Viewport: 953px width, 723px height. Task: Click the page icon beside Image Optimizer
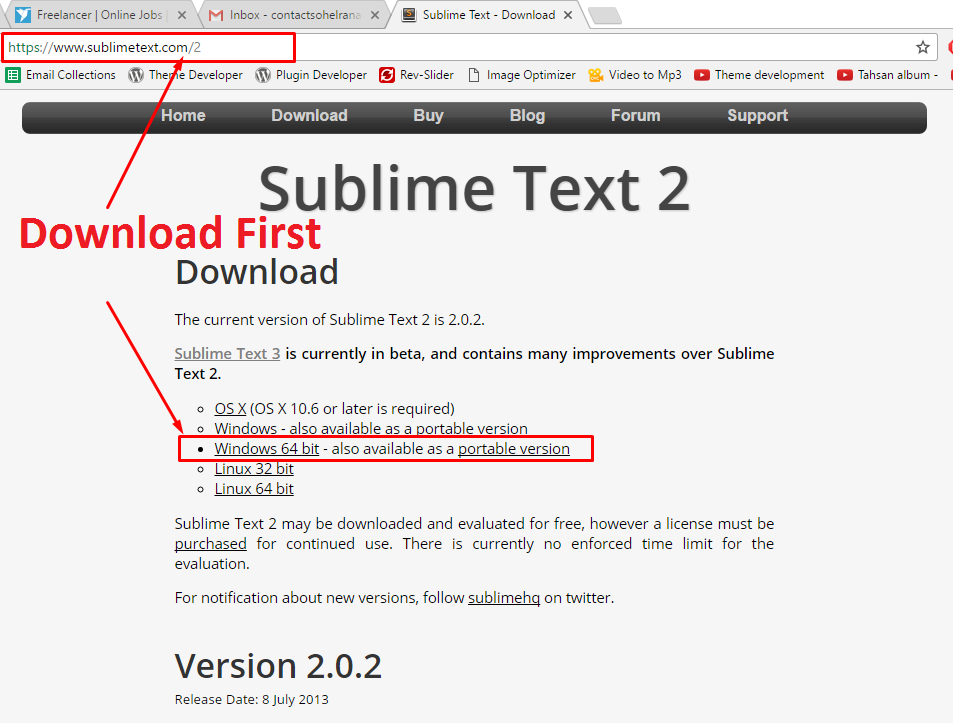[474, 75]
